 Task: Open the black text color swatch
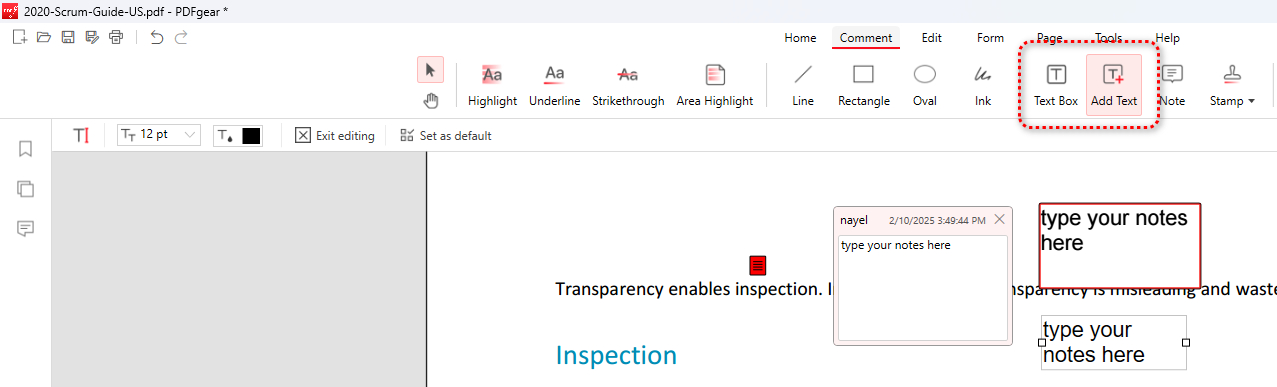coord(251,136)
